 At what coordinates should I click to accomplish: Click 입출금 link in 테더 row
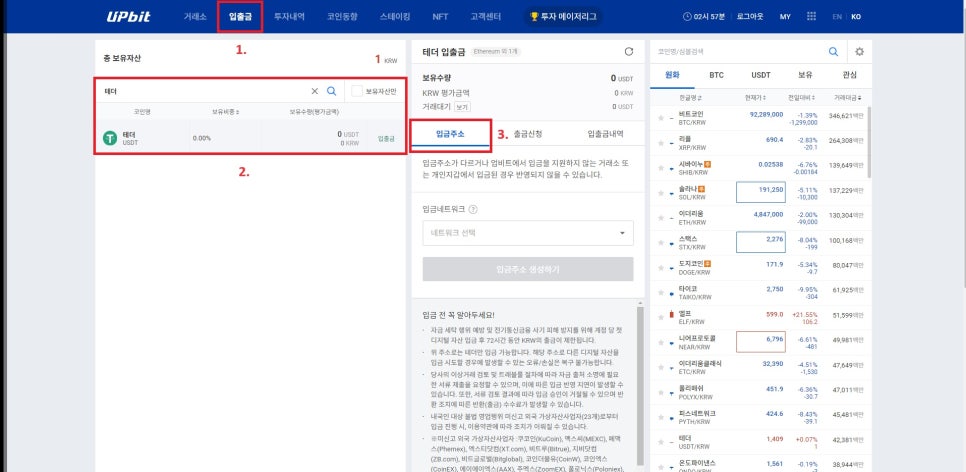point(386,139)
